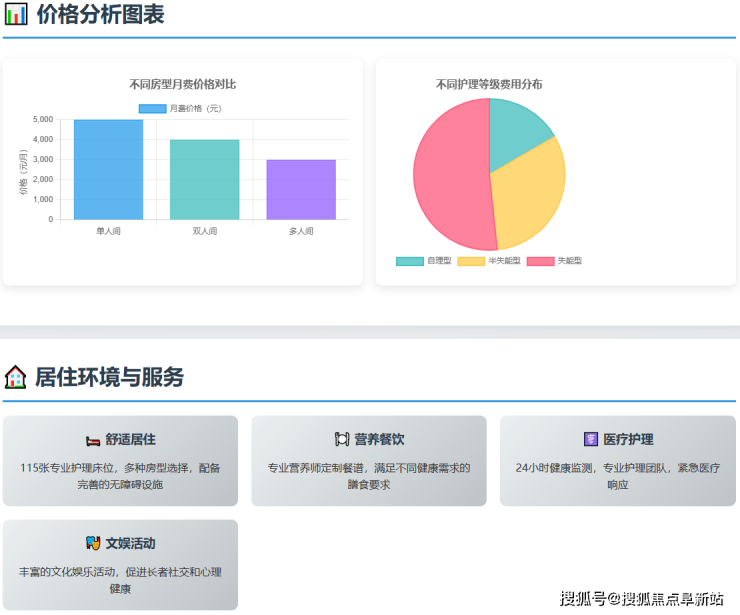Click the dining plate icon next to 营养餐饮
The image size is (740, 615).
pos(342,440)
